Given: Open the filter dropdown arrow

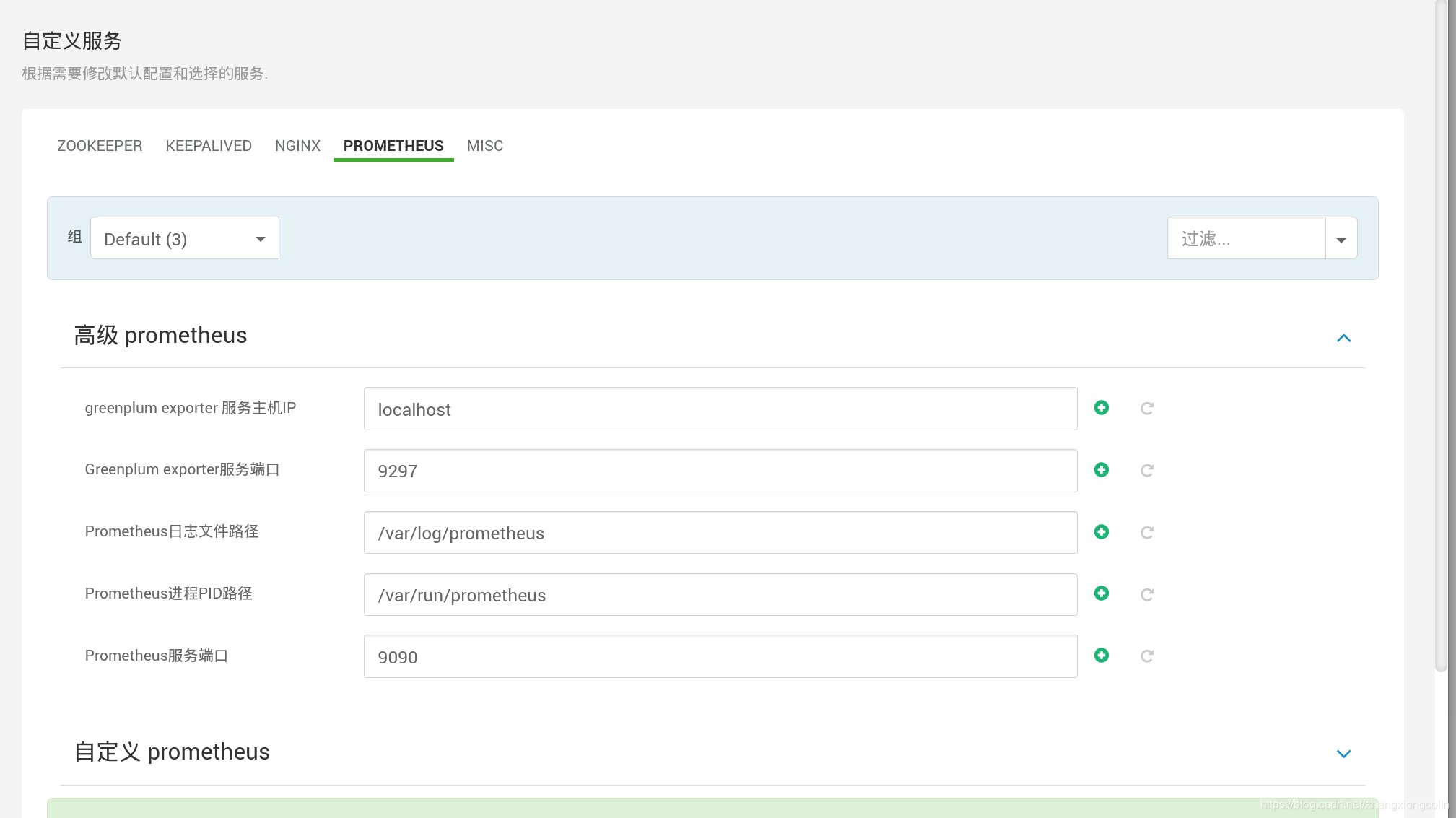Looking at the screenshot, I should (x=1341, y=239).
